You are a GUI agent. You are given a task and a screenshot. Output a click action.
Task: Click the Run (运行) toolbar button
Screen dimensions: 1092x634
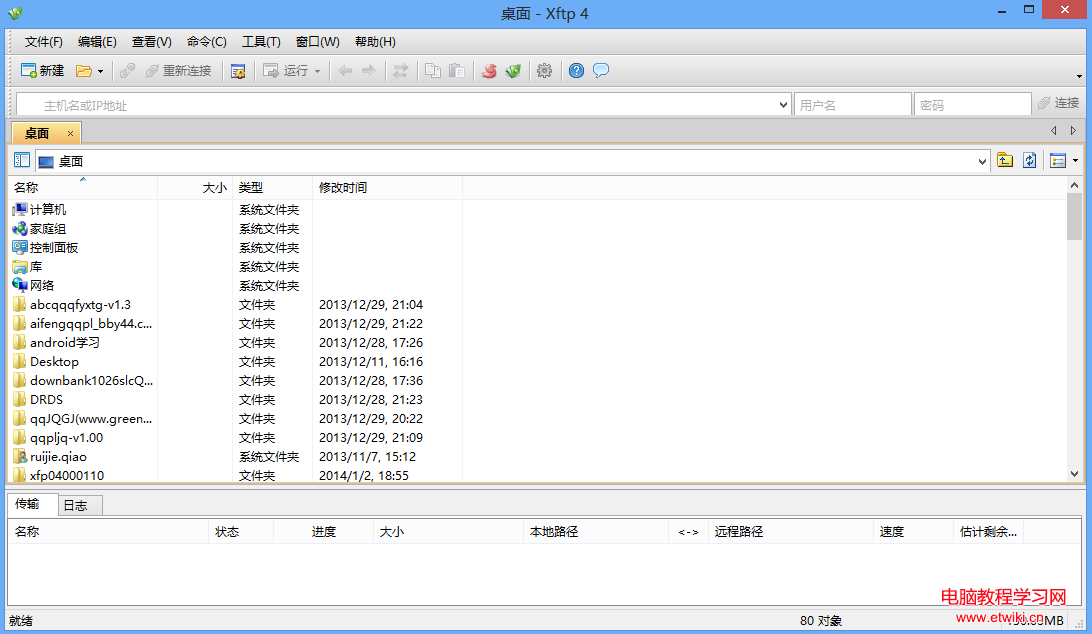coord(286,70)
